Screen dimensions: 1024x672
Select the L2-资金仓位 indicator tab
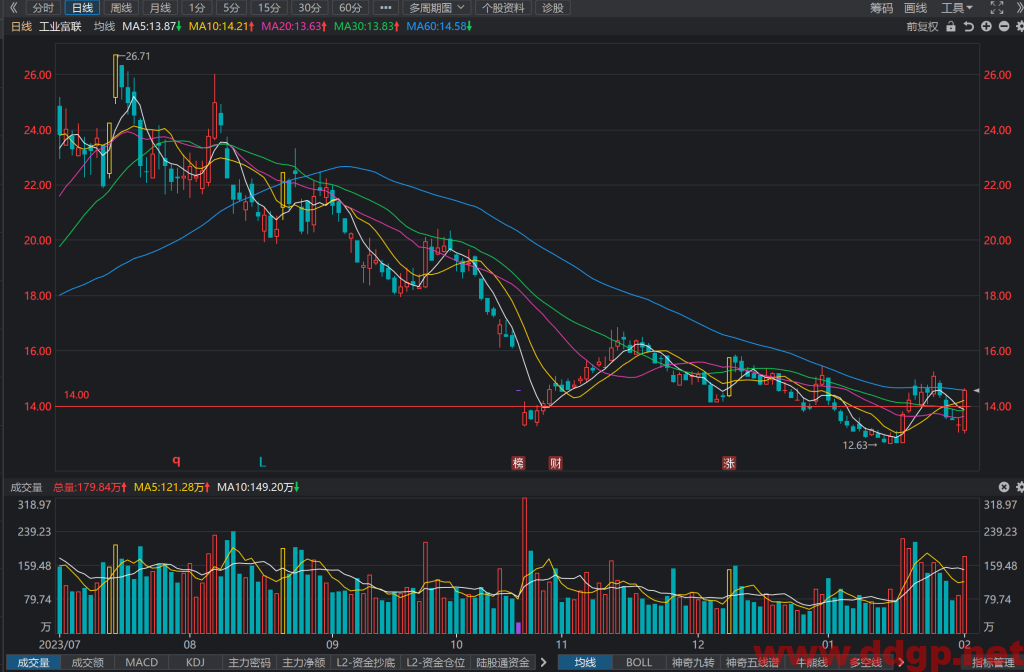coord(436,662)
